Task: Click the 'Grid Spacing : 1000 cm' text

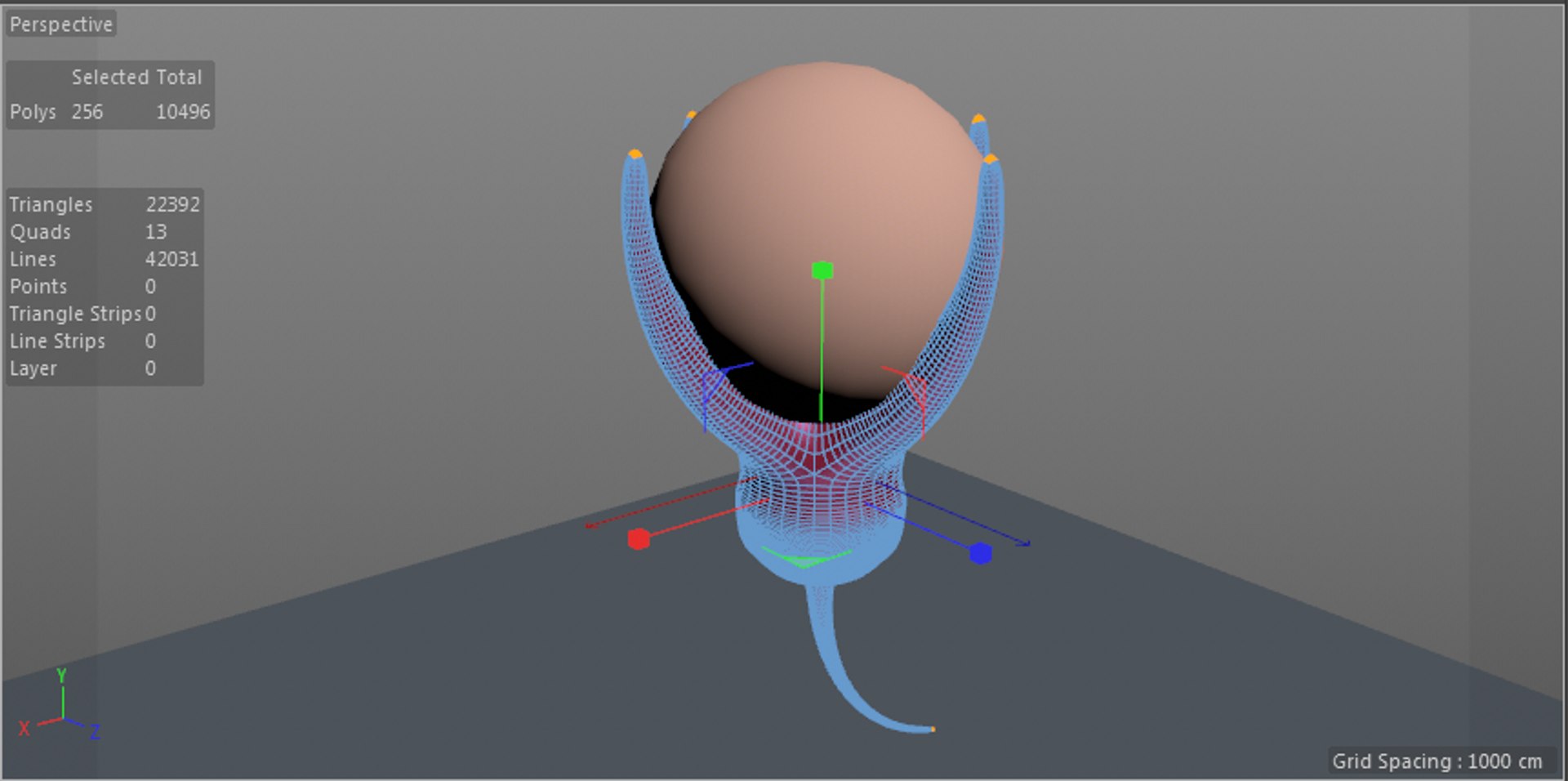Action: tap(1437, 761)
